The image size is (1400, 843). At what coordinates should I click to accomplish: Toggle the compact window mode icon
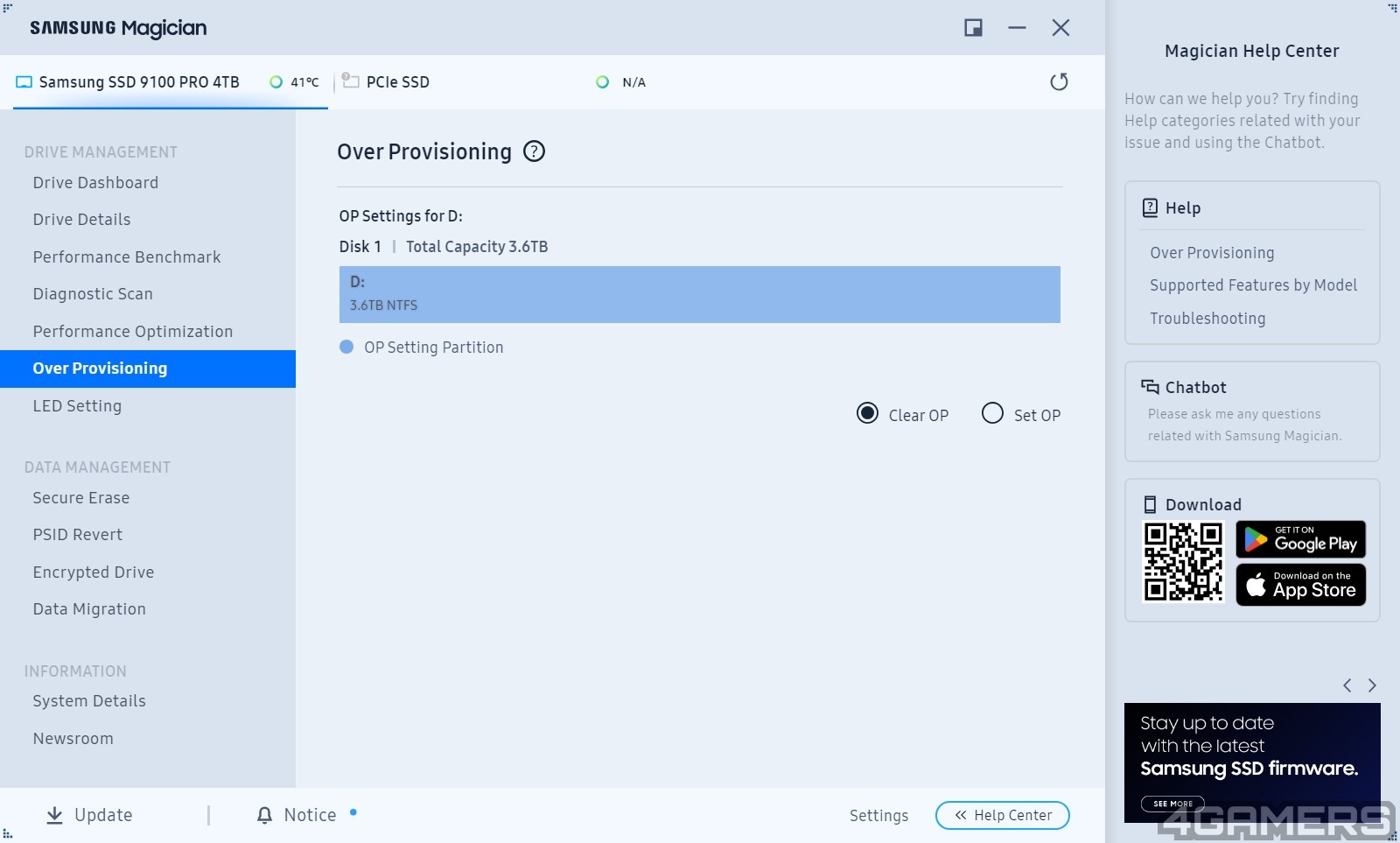(x=973, y=28)
